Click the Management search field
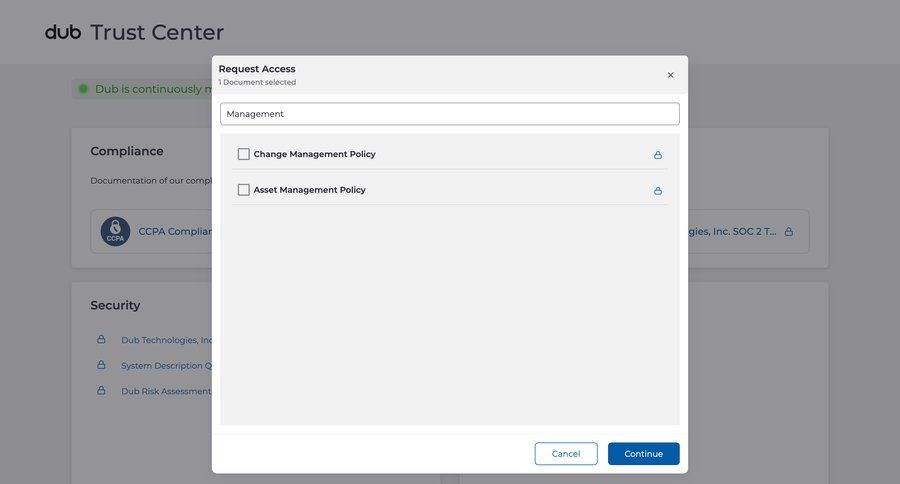 coord(449,114)
